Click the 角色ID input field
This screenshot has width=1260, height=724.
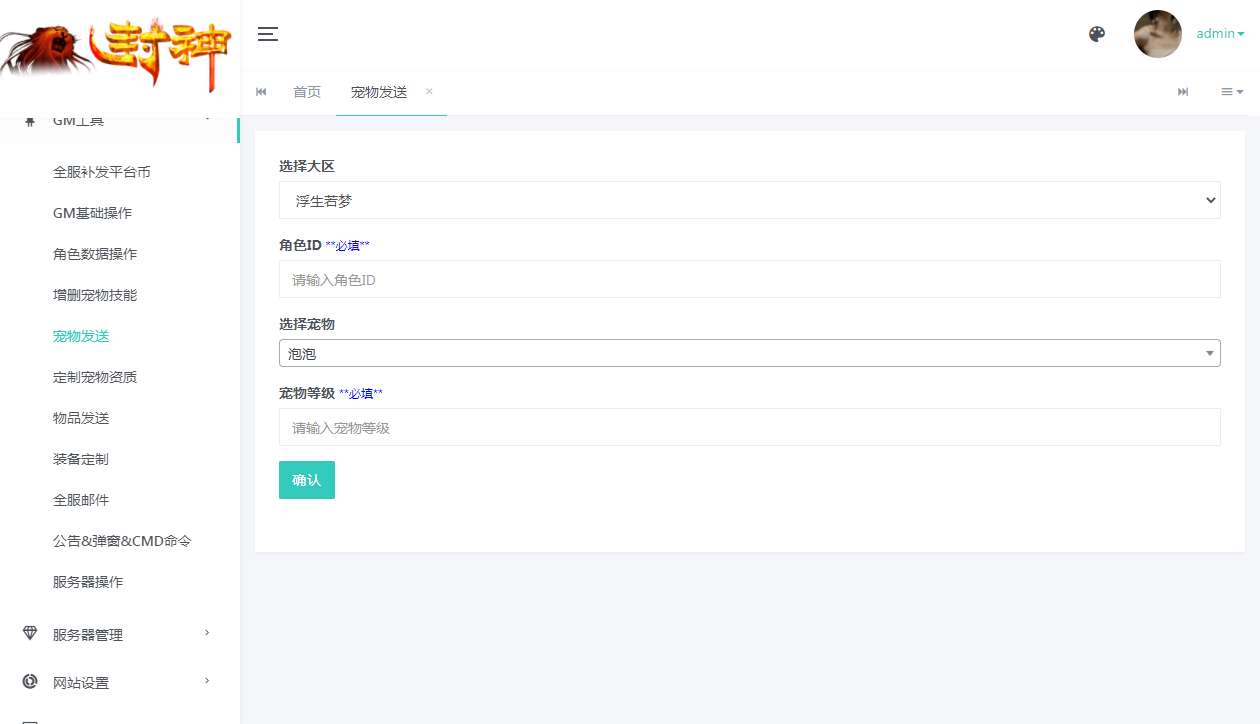point(749,279)
